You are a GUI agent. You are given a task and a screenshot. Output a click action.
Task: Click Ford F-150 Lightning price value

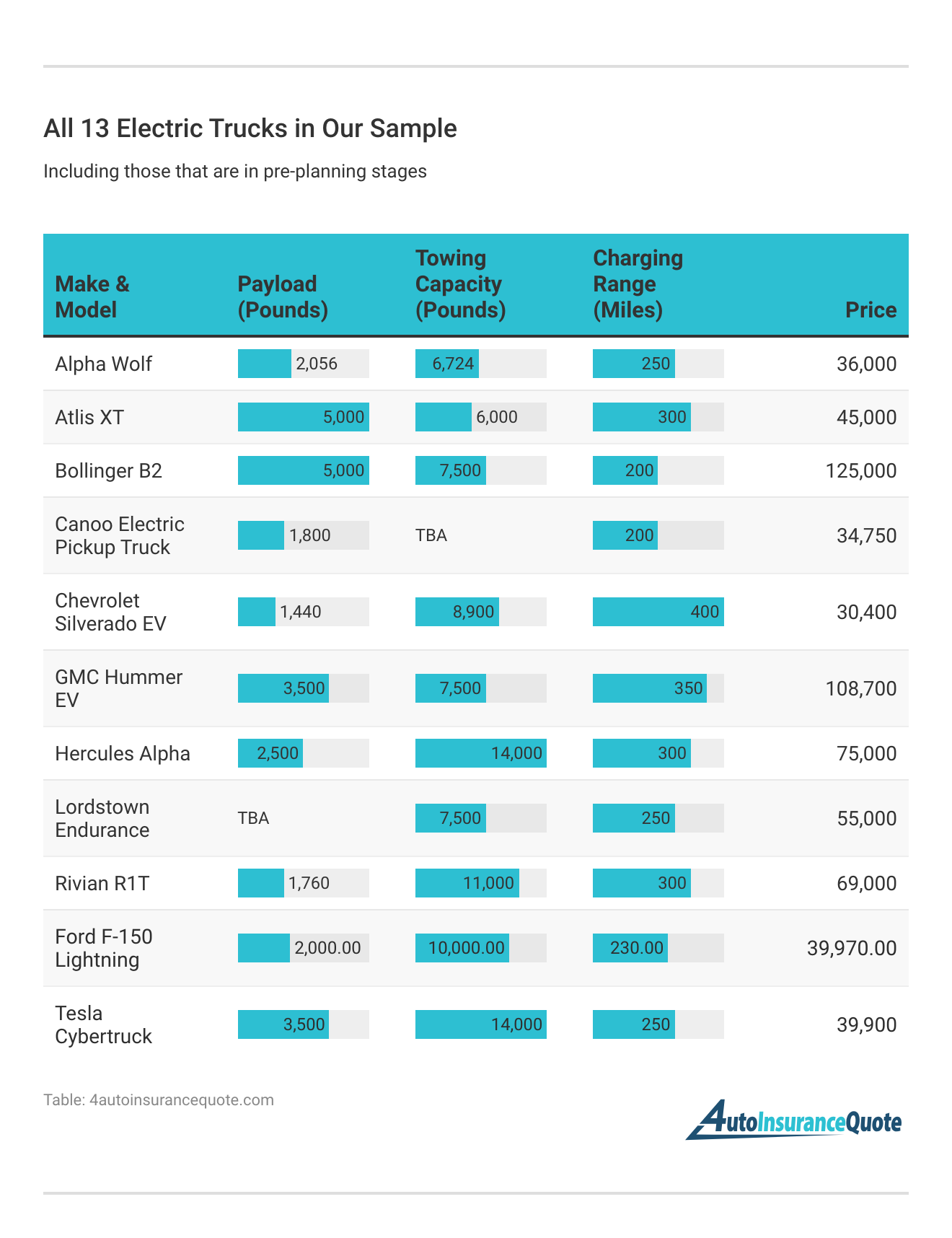click(851, 948)
